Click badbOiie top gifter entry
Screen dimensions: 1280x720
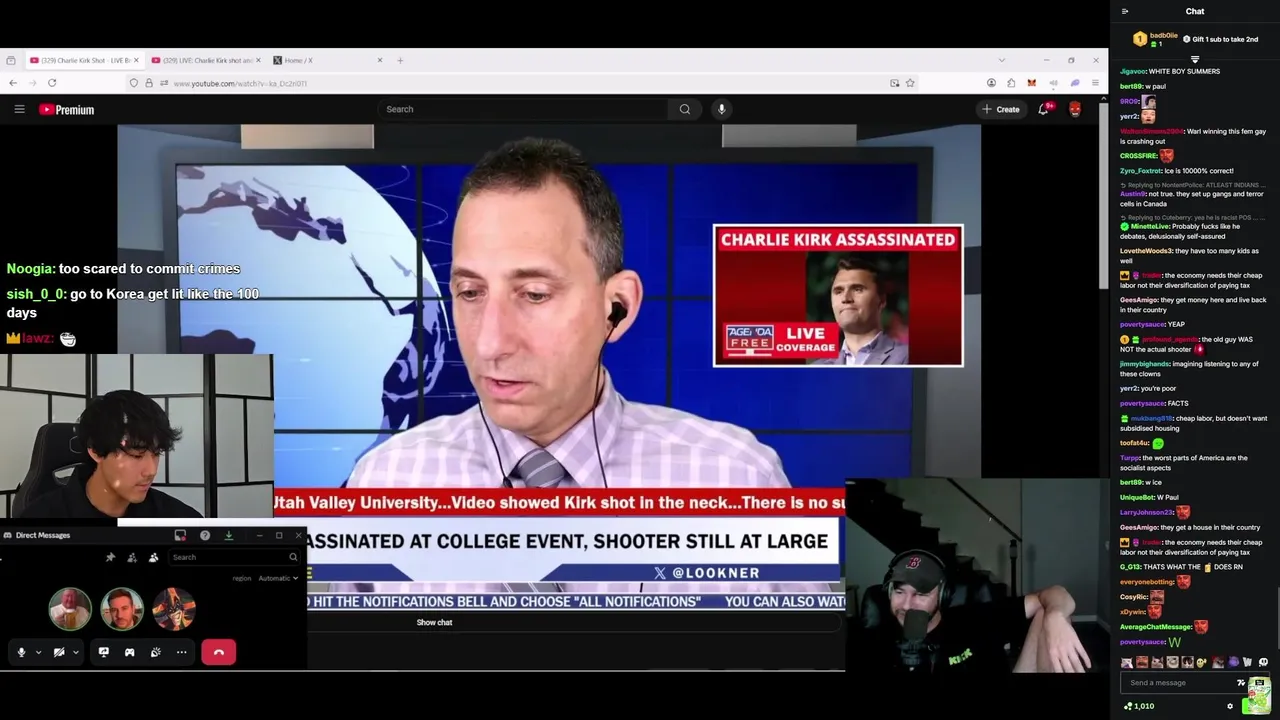click(x=1155, y=39)
